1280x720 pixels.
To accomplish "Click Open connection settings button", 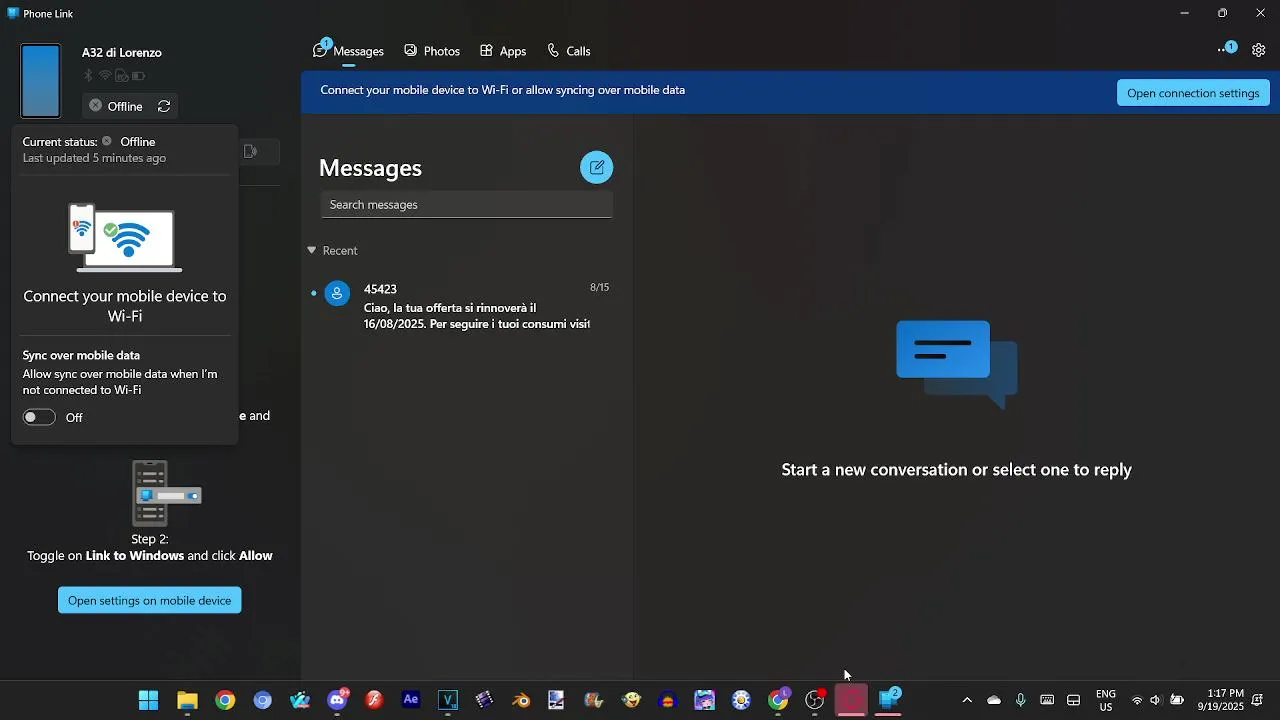I will coord(1193,93).
